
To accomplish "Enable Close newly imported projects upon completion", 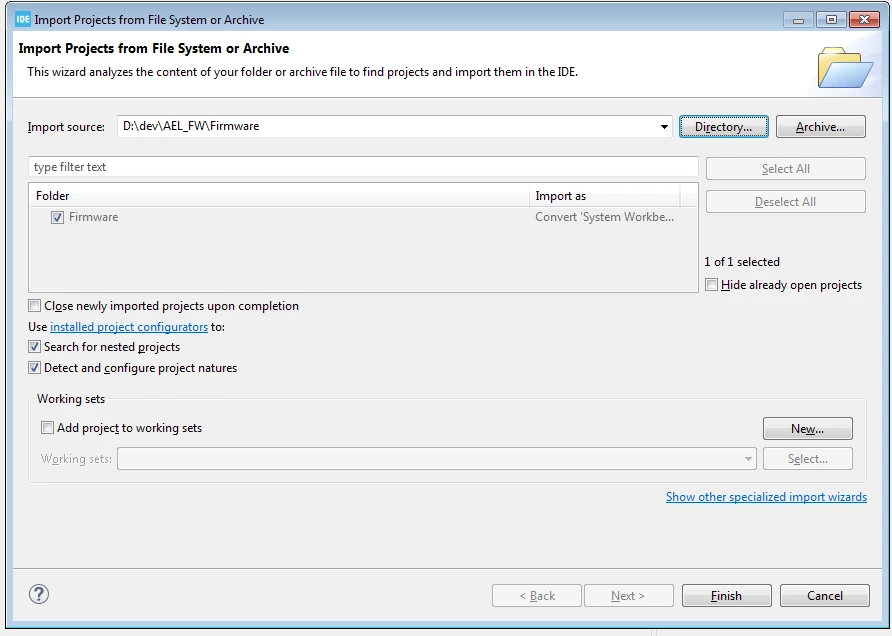I will (x=35, y=306).
